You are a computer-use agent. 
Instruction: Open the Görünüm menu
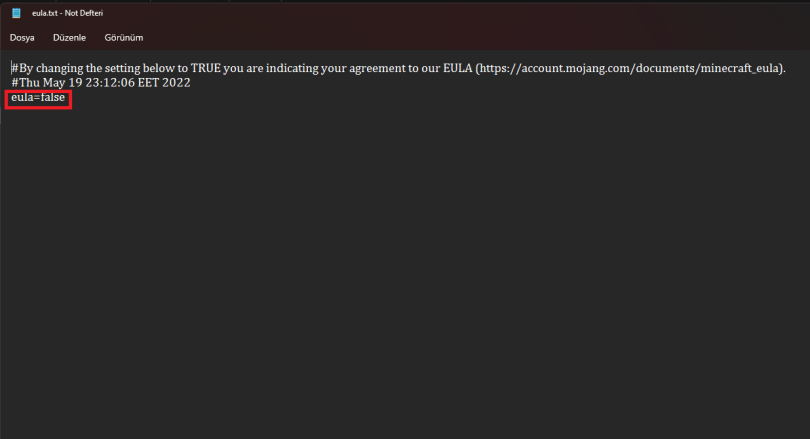[124, 38]
